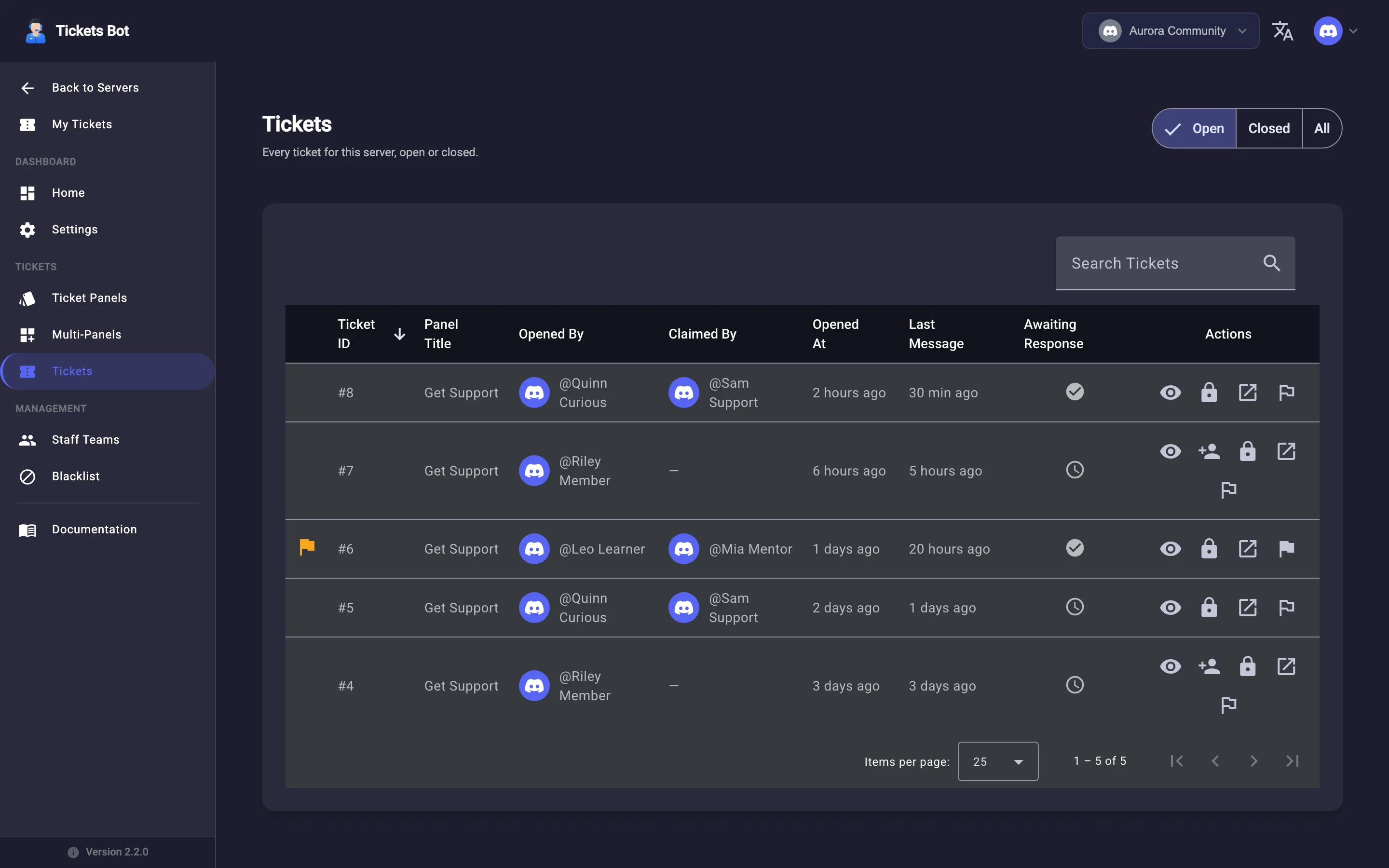Click the search magnifier icon
The image size is (1389, 868).
1272,263
